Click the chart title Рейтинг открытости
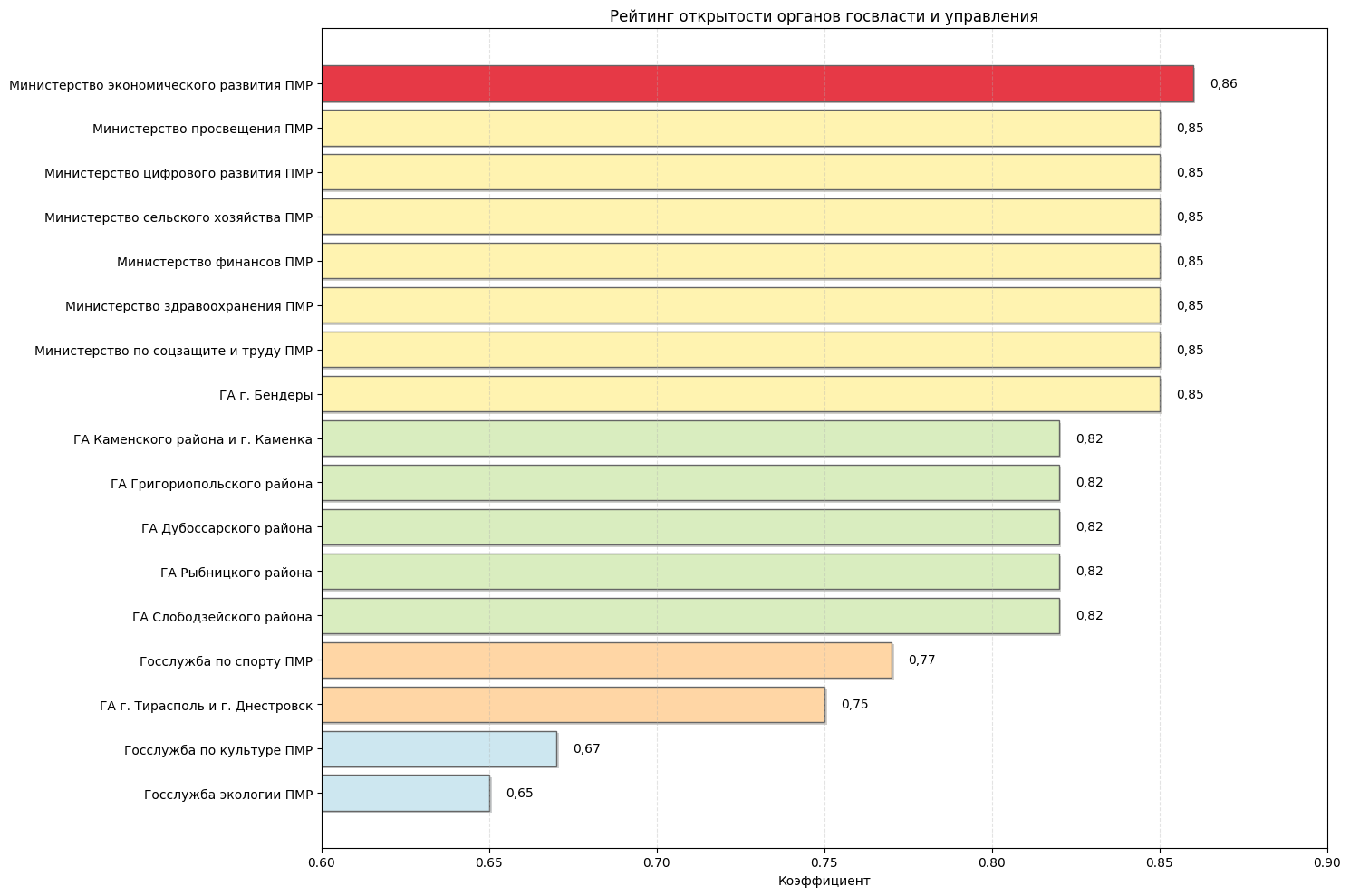The image size is (1350, 896). (824, 16)
